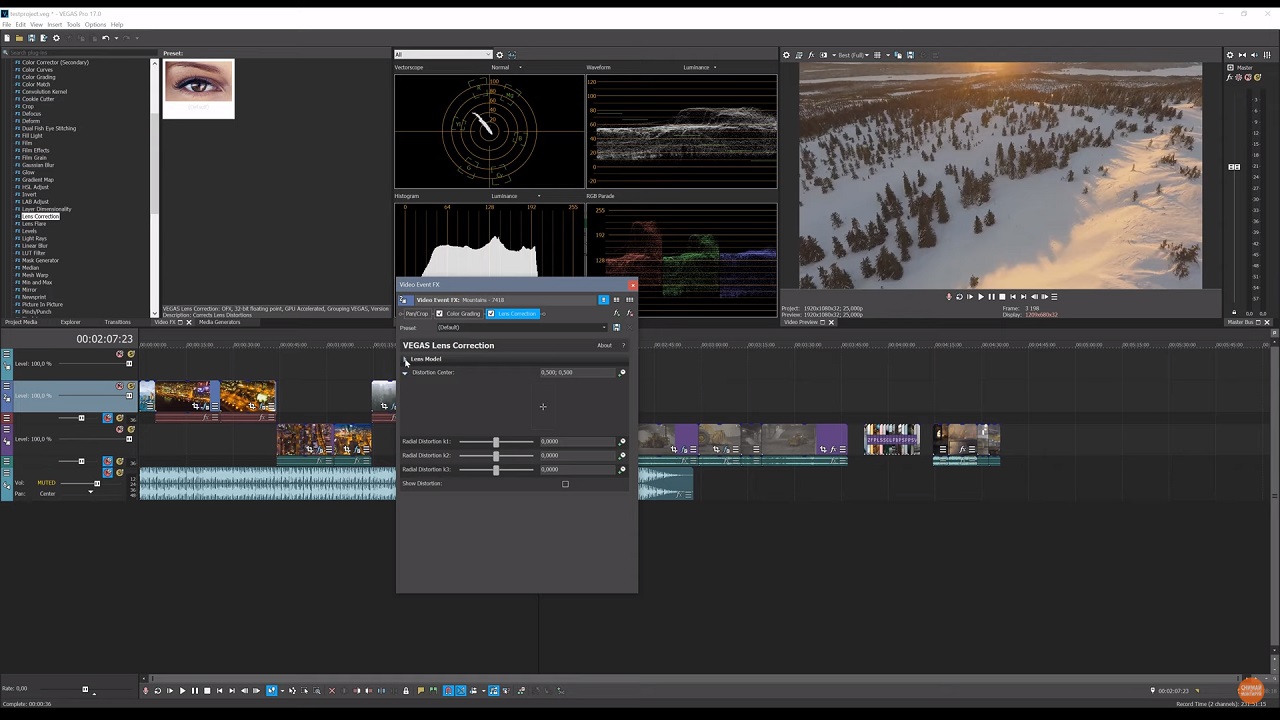The image size is (1280, 720).
Task: Open project Properties gear icon in main toolbar
Action: [x=56, y=38]
